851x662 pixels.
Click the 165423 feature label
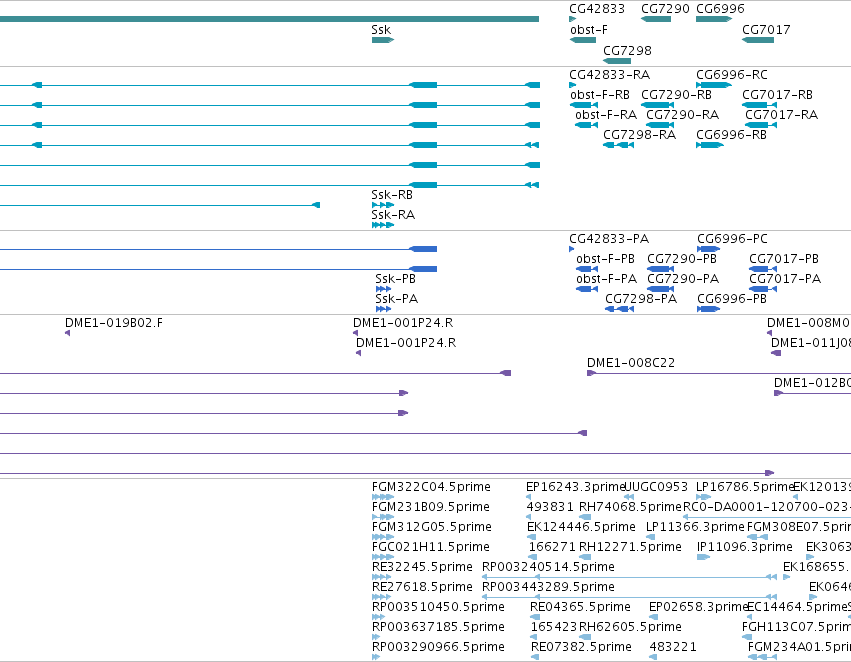click(554, 627)
